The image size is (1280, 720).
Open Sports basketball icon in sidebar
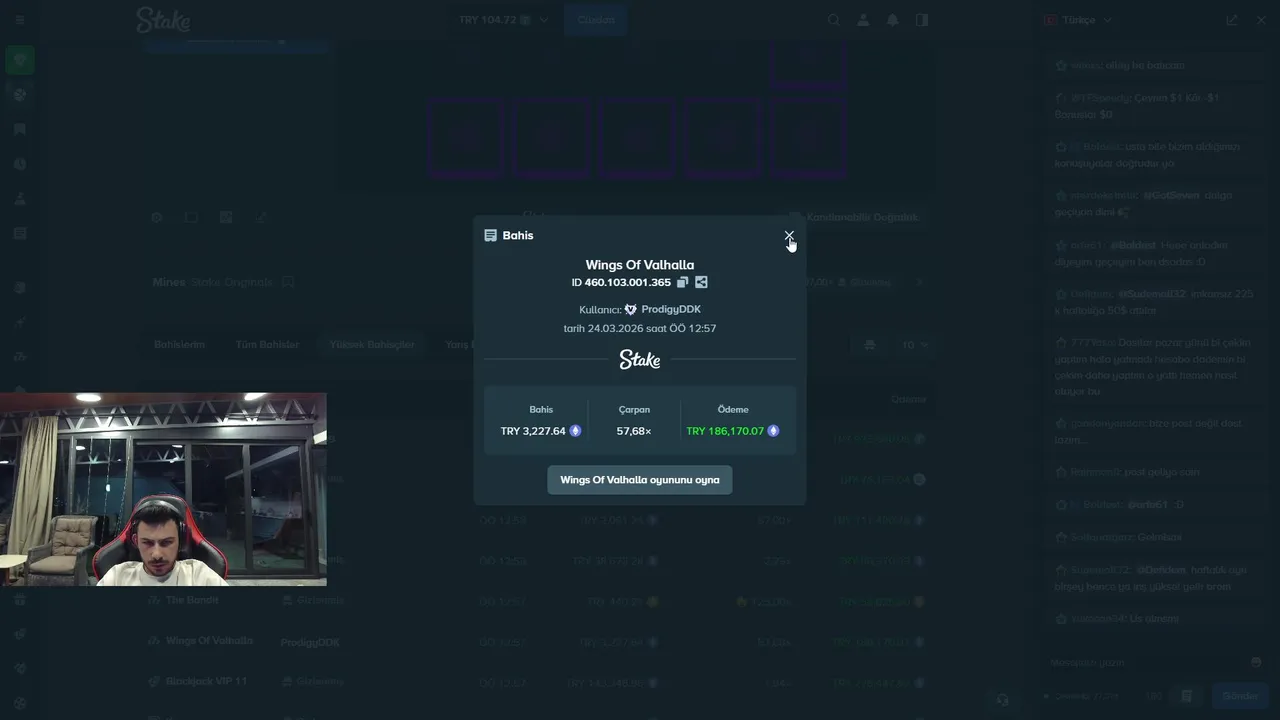pos(20,94)
